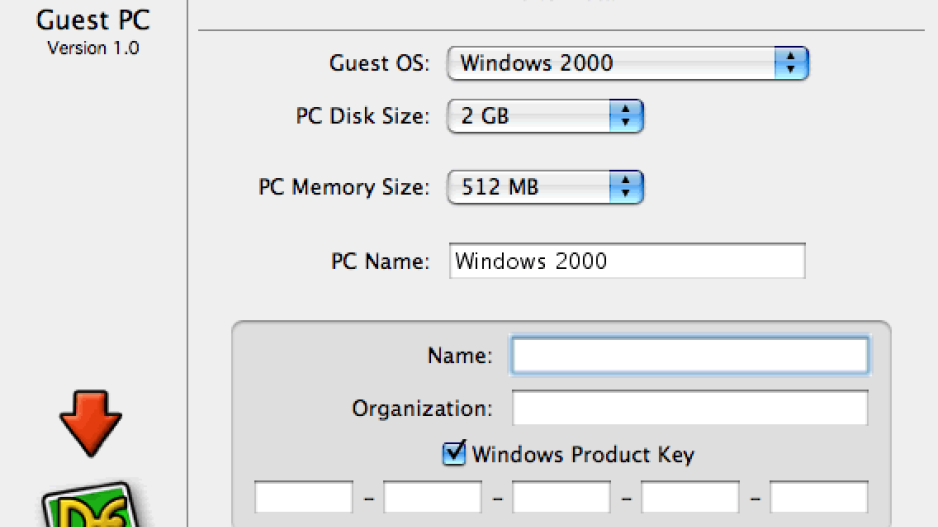Click the PC Name label
The width and height of the screenshot is (938, 527).
coord(380,261)
